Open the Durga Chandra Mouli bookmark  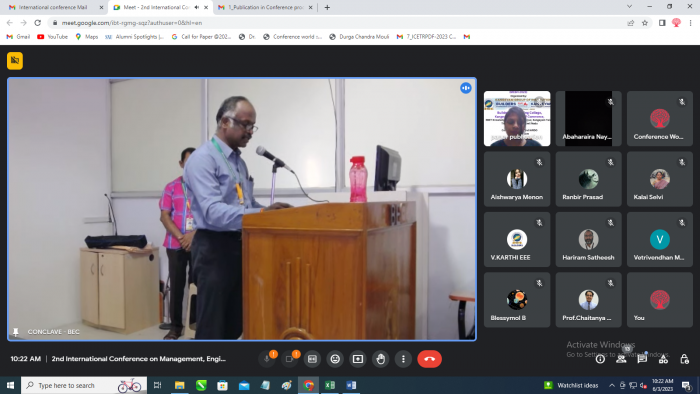click(x=359, y=37)
